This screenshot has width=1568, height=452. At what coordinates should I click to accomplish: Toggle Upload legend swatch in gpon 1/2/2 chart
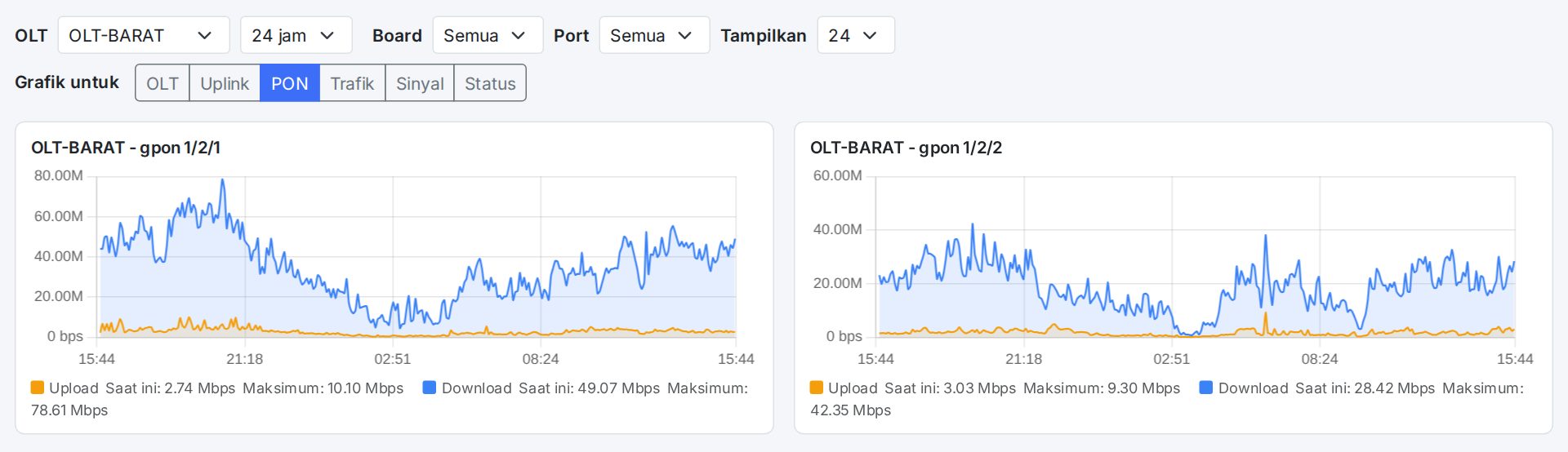[x=816, y=388]
